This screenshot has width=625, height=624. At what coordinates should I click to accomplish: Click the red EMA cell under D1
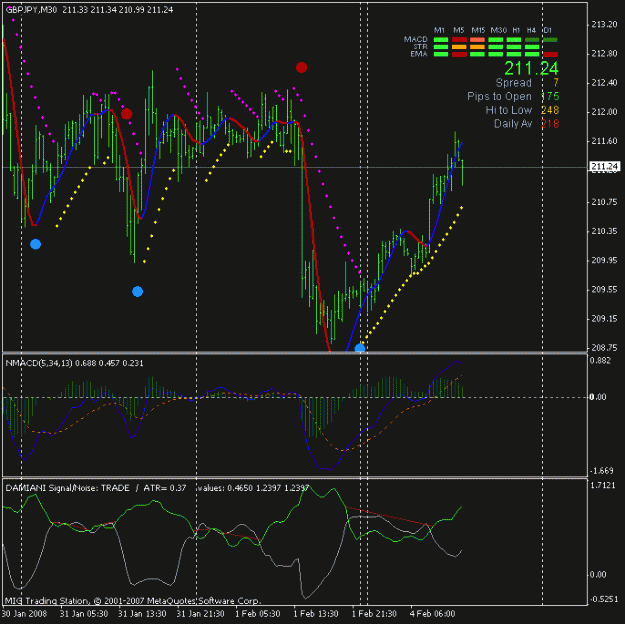coord(550,54)
